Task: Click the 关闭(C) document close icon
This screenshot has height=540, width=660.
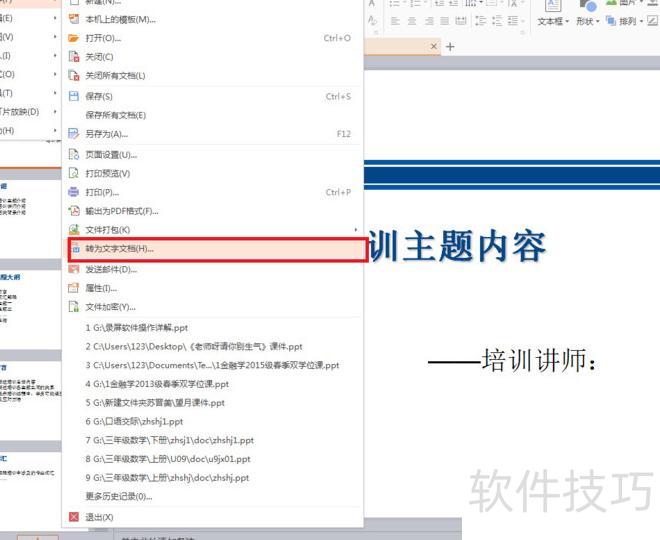Action: (x=74, y=57)
